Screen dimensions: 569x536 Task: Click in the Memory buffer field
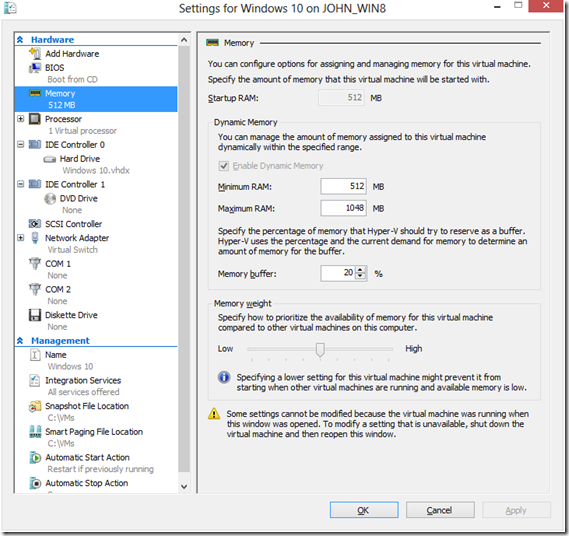point(338,273)
